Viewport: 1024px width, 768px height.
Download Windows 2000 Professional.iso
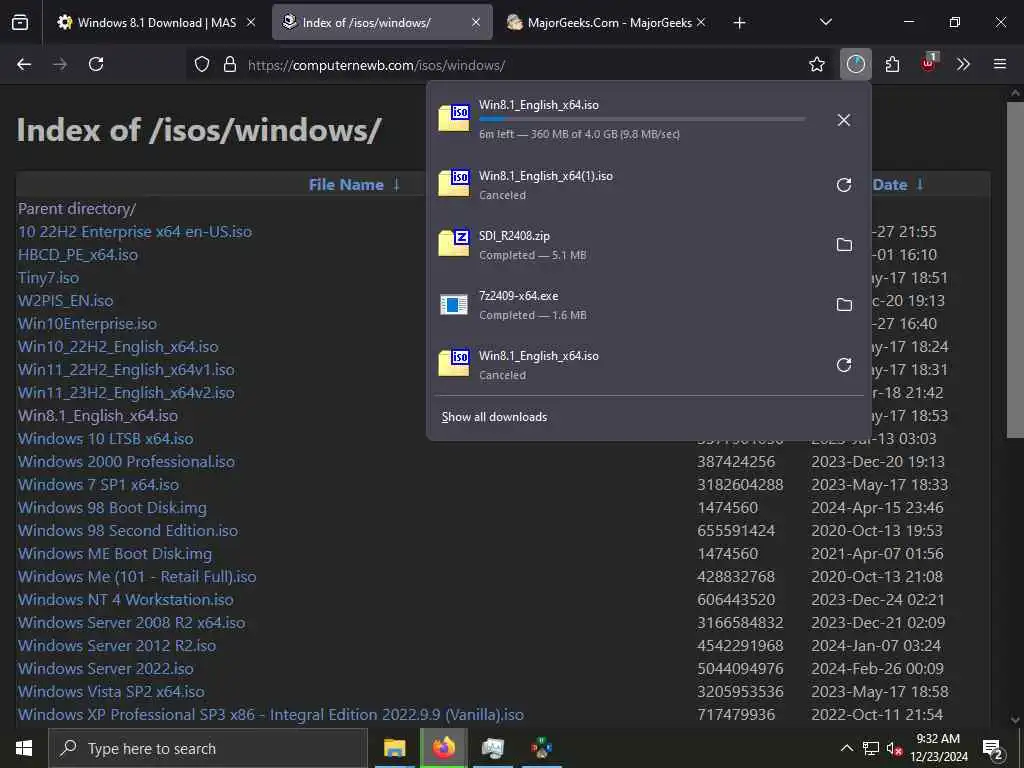[x=126, y=462]
